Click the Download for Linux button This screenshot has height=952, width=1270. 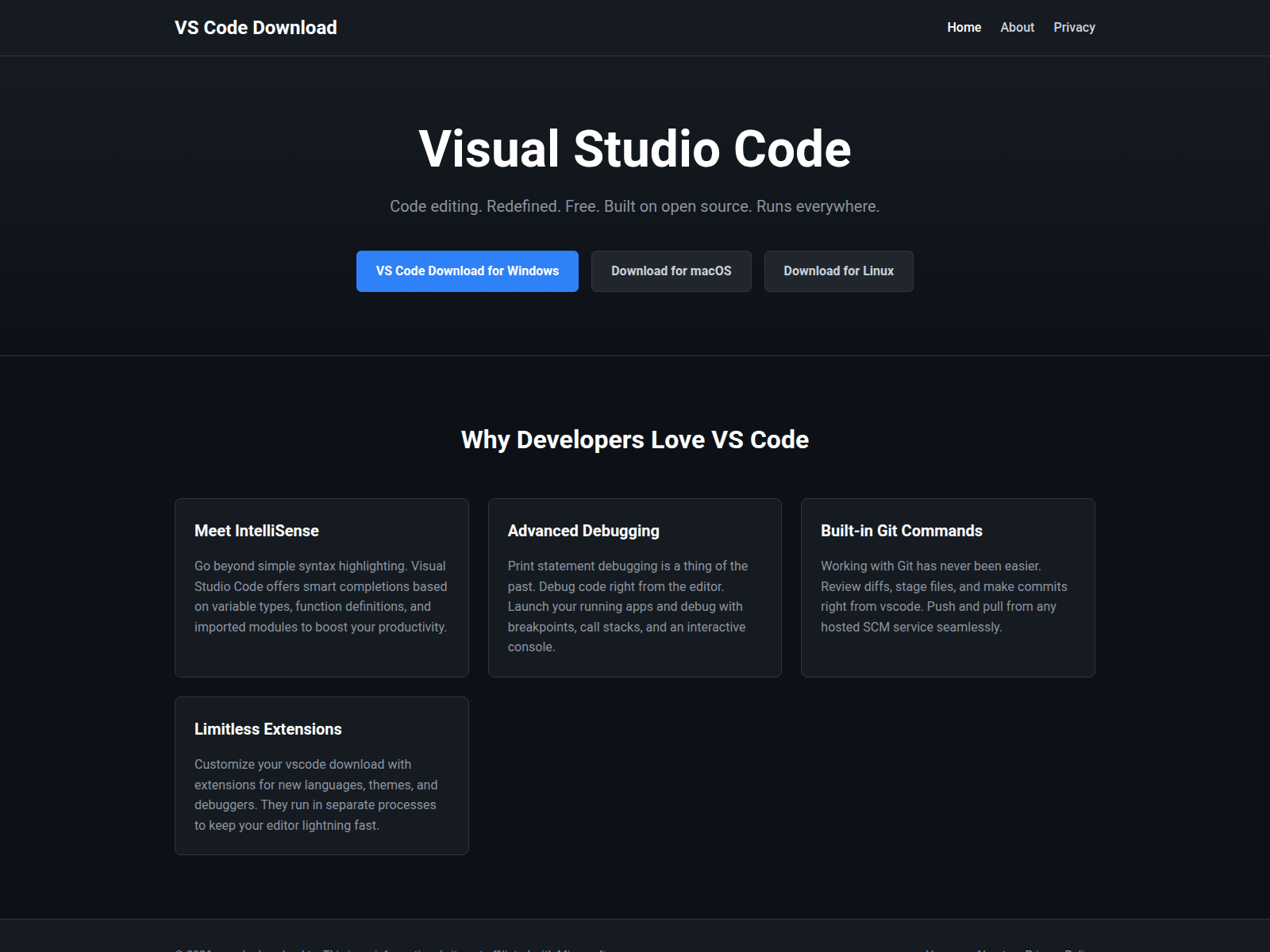[839, 271]
